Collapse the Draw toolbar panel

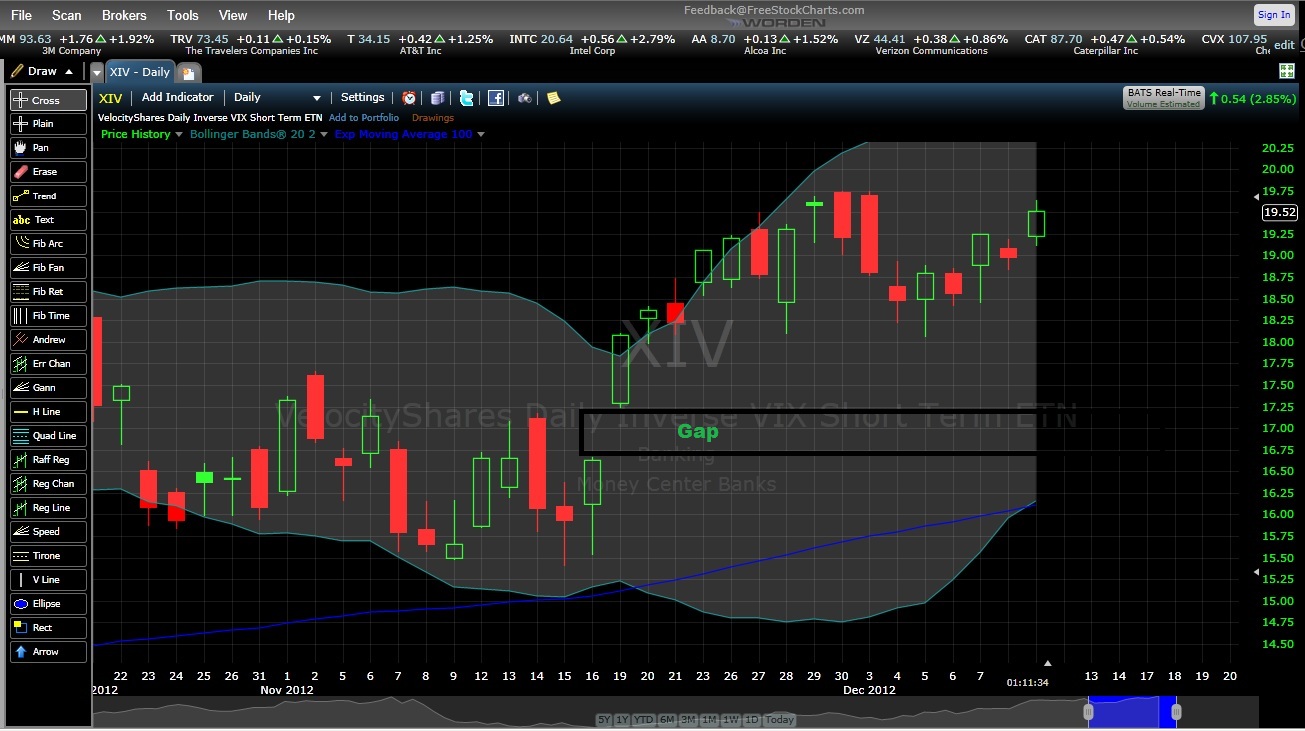click(x=68, y=72)
